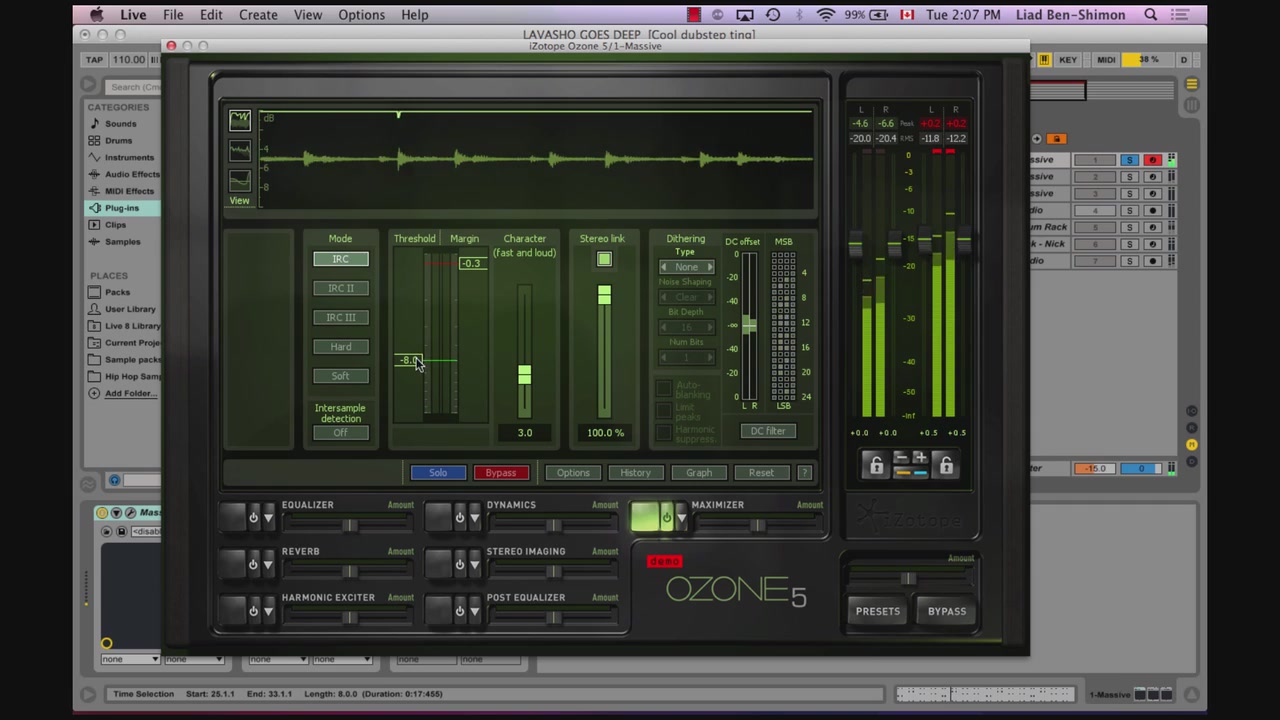Select Hard limiter mode
Image resolution: width=1280 pixels, height=720 pixels.
(x=341, y=347)
